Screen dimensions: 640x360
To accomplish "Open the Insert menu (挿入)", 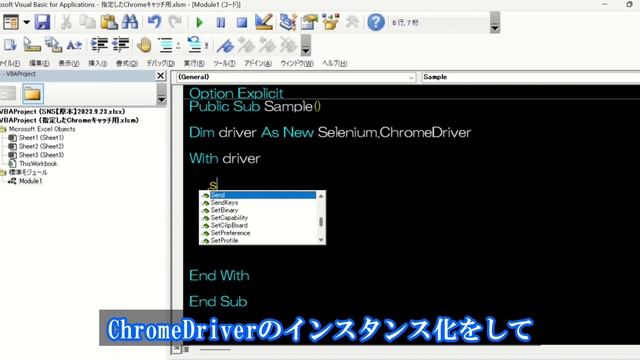I will 98,63.
